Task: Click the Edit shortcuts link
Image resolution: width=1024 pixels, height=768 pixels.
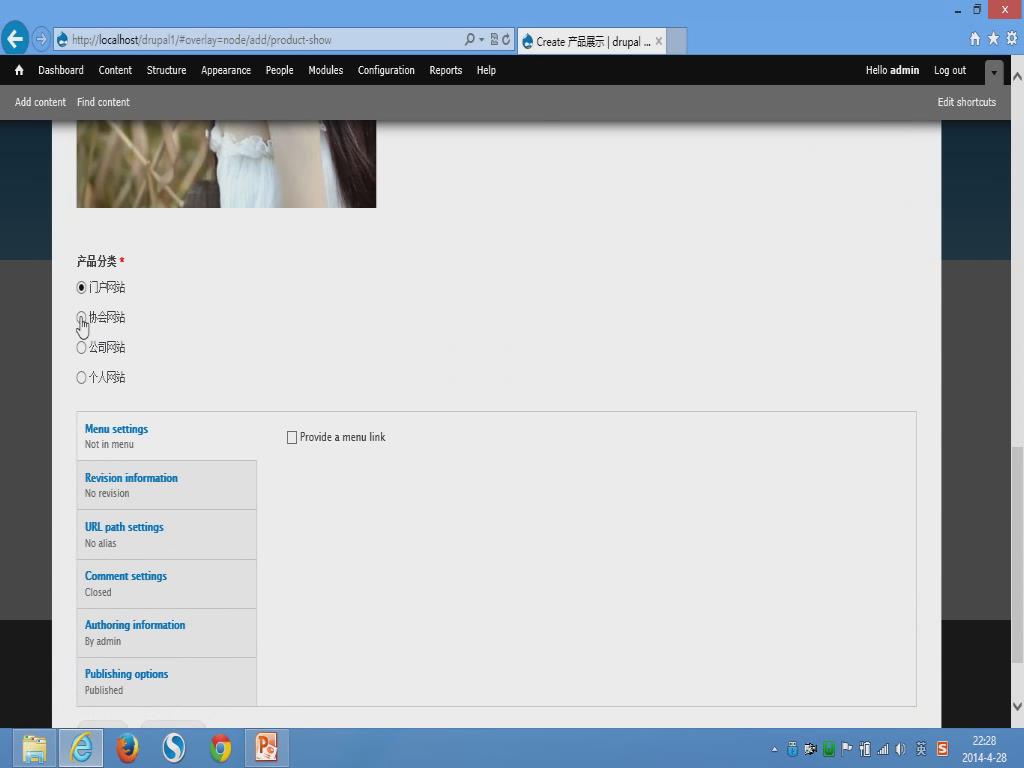Action: (x=967, y=102)
